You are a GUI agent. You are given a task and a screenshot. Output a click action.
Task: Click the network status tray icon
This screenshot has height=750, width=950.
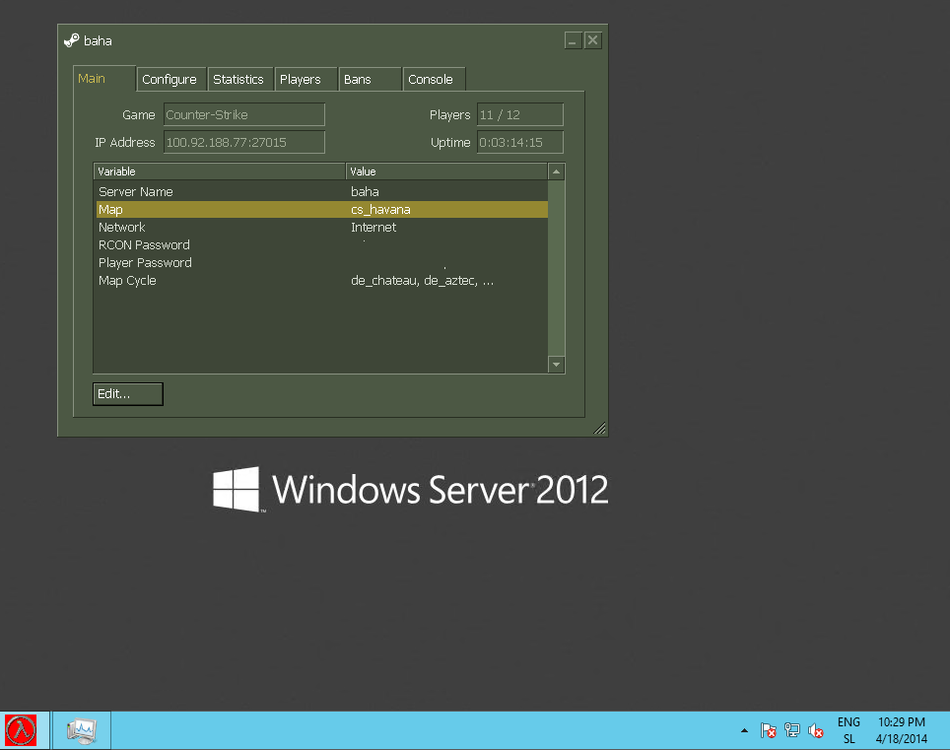tap(792, 730)
